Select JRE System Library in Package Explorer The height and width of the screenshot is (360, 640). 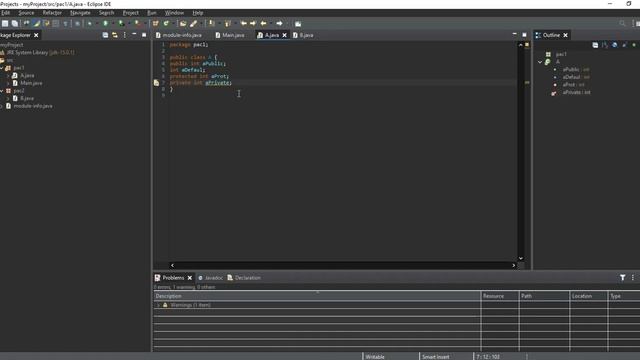[x=37, y=53]
